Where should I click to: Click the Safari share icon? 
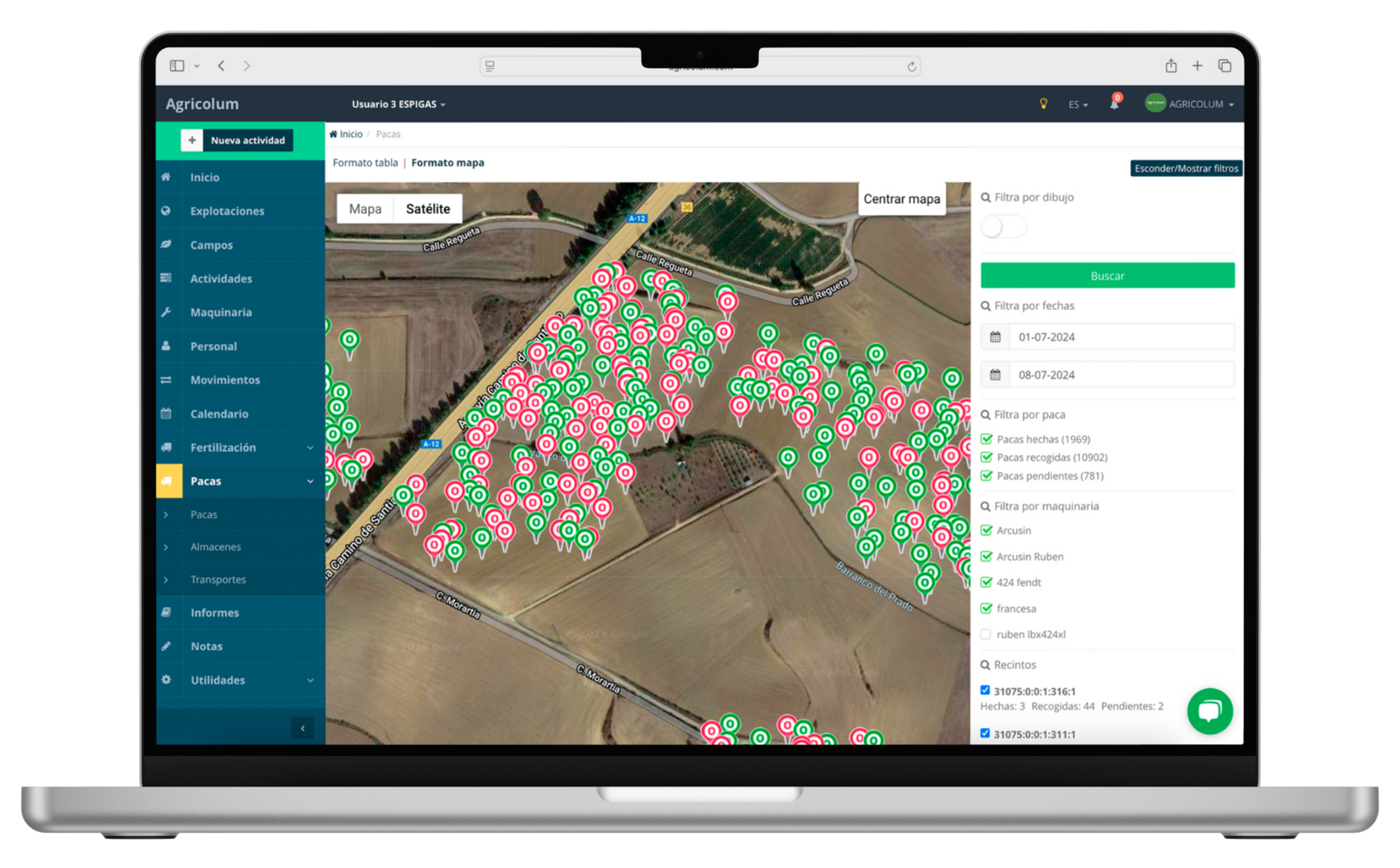click(x=1171, y=66)
